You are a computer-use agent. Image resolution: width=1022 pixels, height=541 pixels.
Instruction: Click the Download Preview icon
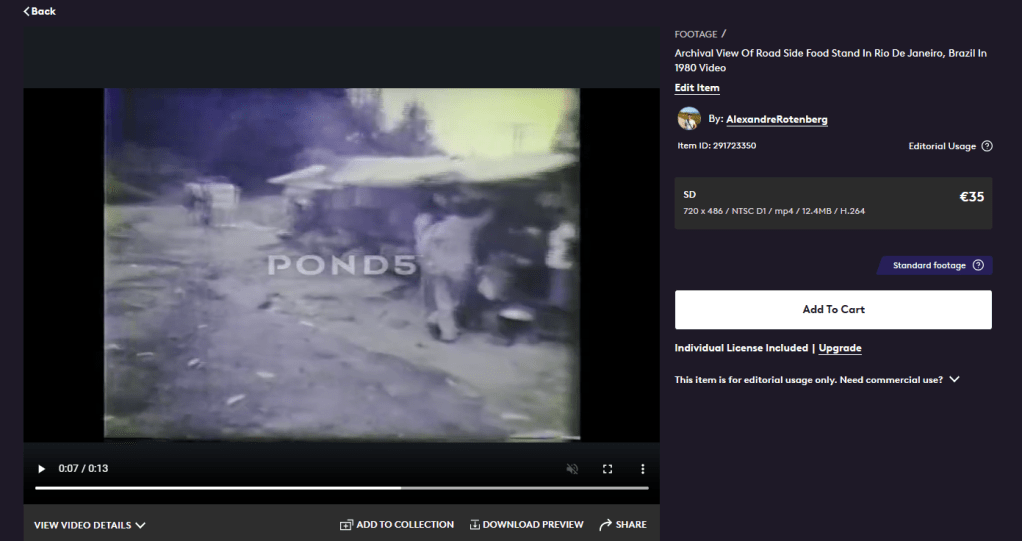pos(475,525)
